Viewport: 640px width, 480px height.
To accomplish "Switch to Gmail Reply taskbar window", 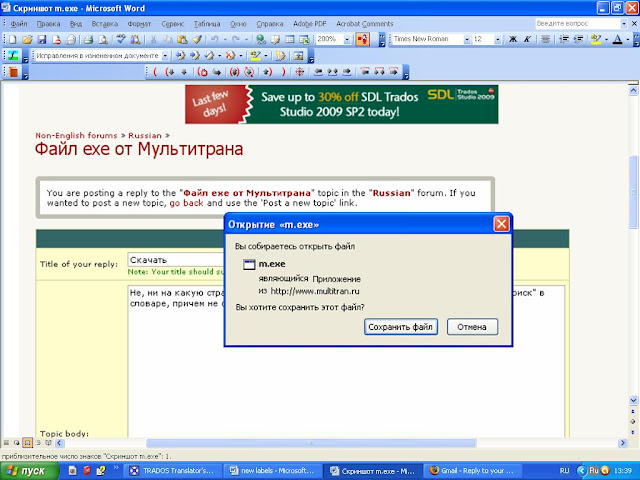I will (x=472, y=471).
